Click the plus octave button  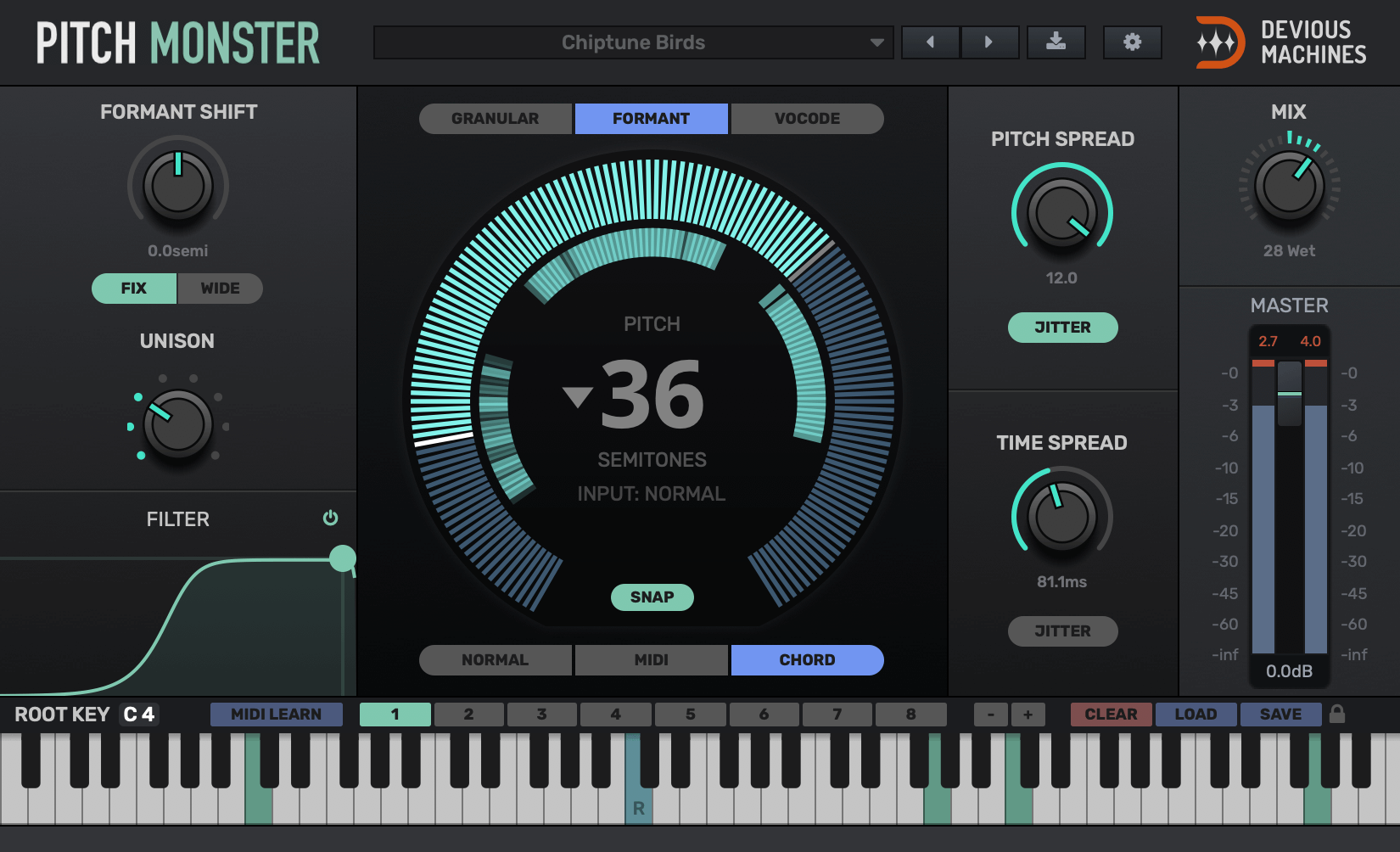[1028, 715]
